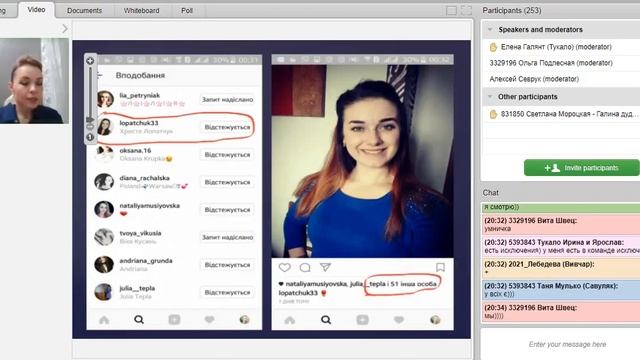
Task: Click chat message from Тукало Ирина и Ярослав
Action: [x=561, y=246]
